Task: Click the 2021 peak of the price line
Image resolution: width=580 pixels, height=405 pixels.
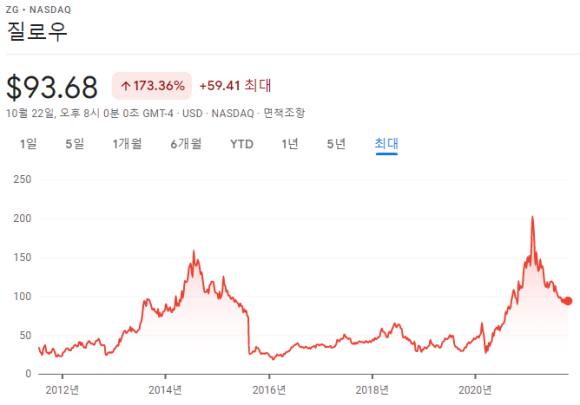Action: pos(532,217)
